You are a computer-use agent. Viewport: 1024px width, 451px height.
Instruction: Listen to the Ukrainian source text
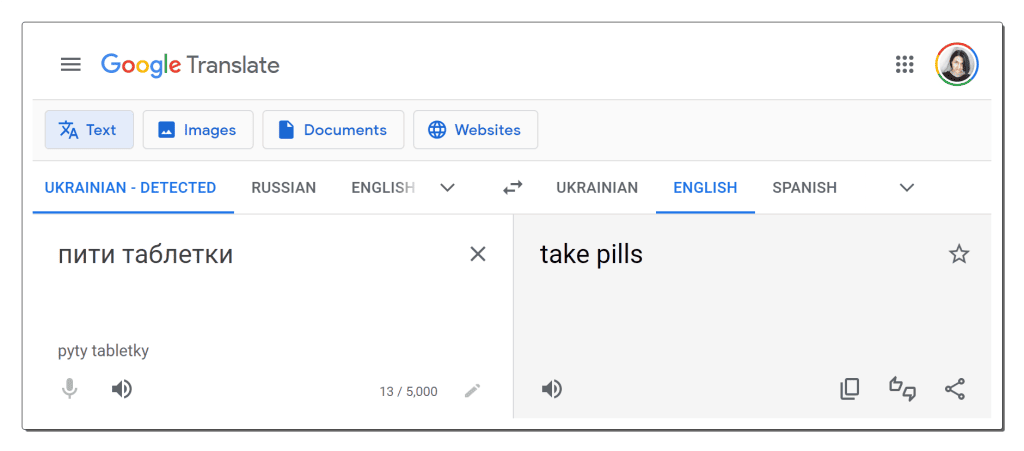point(121,390)
